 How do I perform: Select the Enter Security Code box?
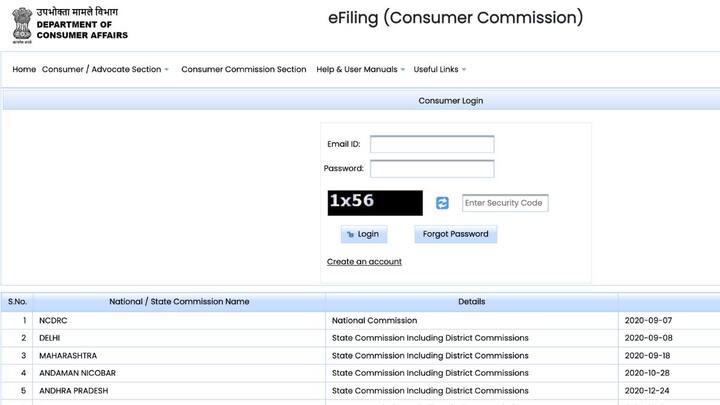pos(505,203)
